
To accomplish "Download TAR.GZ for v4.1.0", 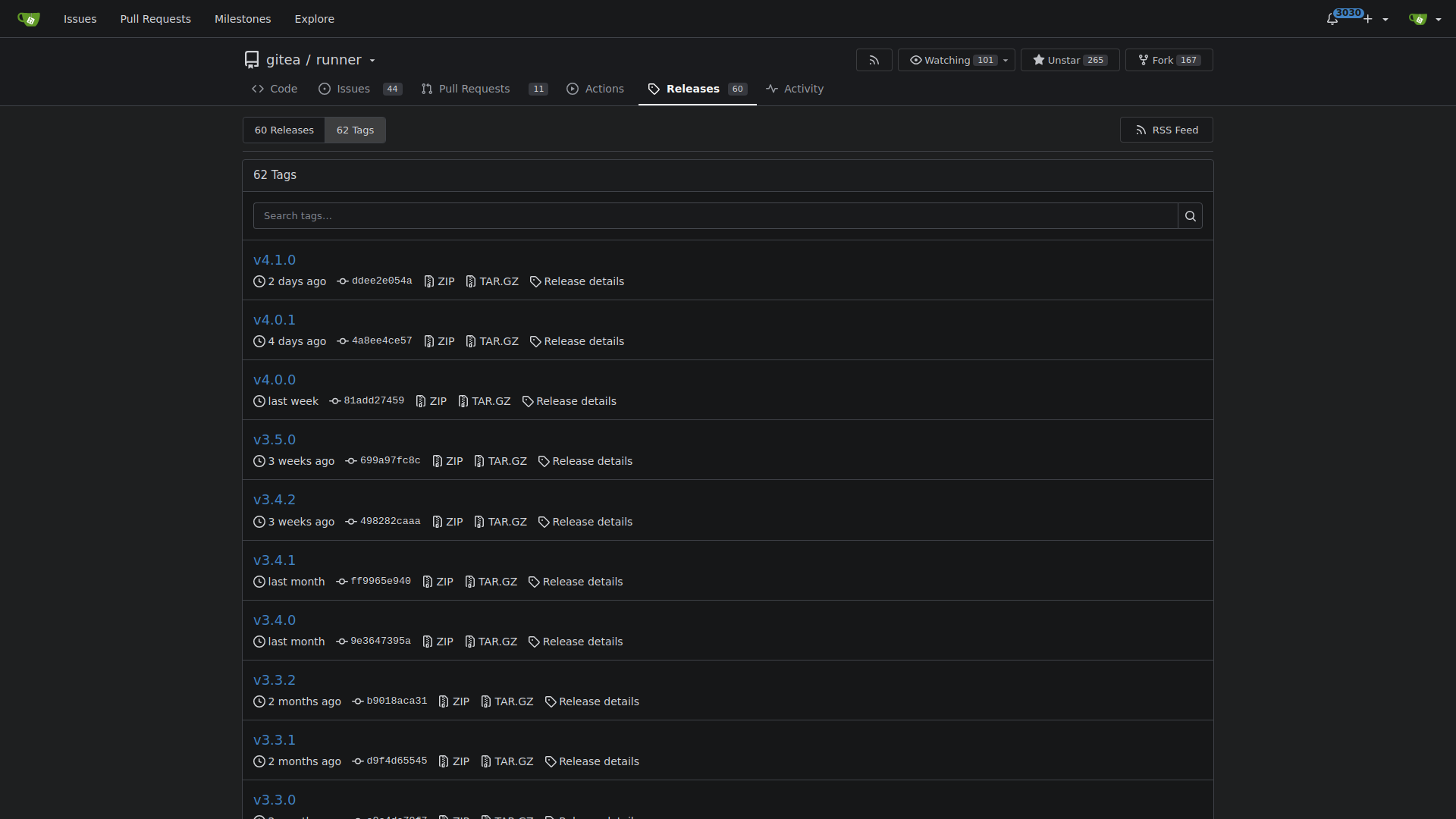I will pyautogui.click(x=492, y=281).
